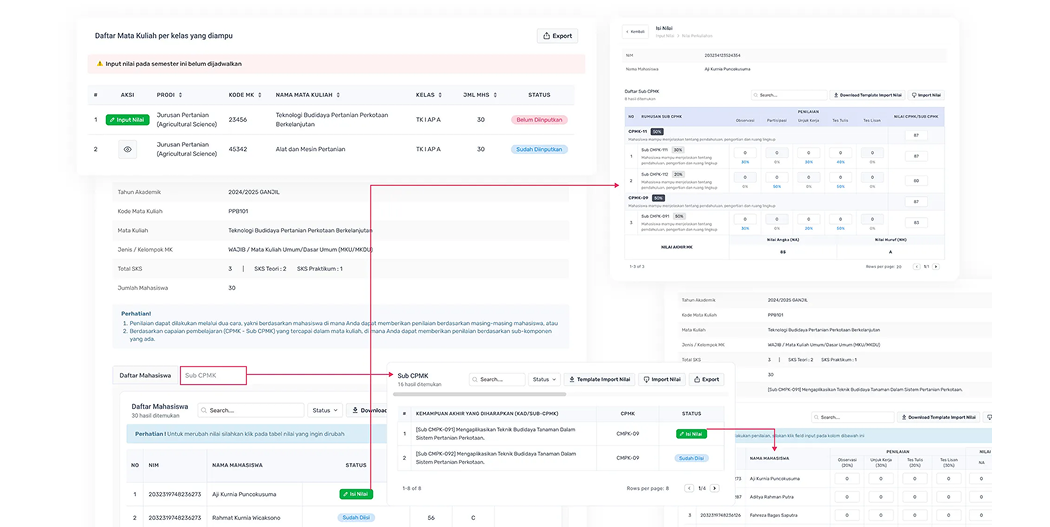Go to next page in Sub CPMK popup
Image resolution: width=1050 pixels, height=527 pixels.
pos(715,488)
